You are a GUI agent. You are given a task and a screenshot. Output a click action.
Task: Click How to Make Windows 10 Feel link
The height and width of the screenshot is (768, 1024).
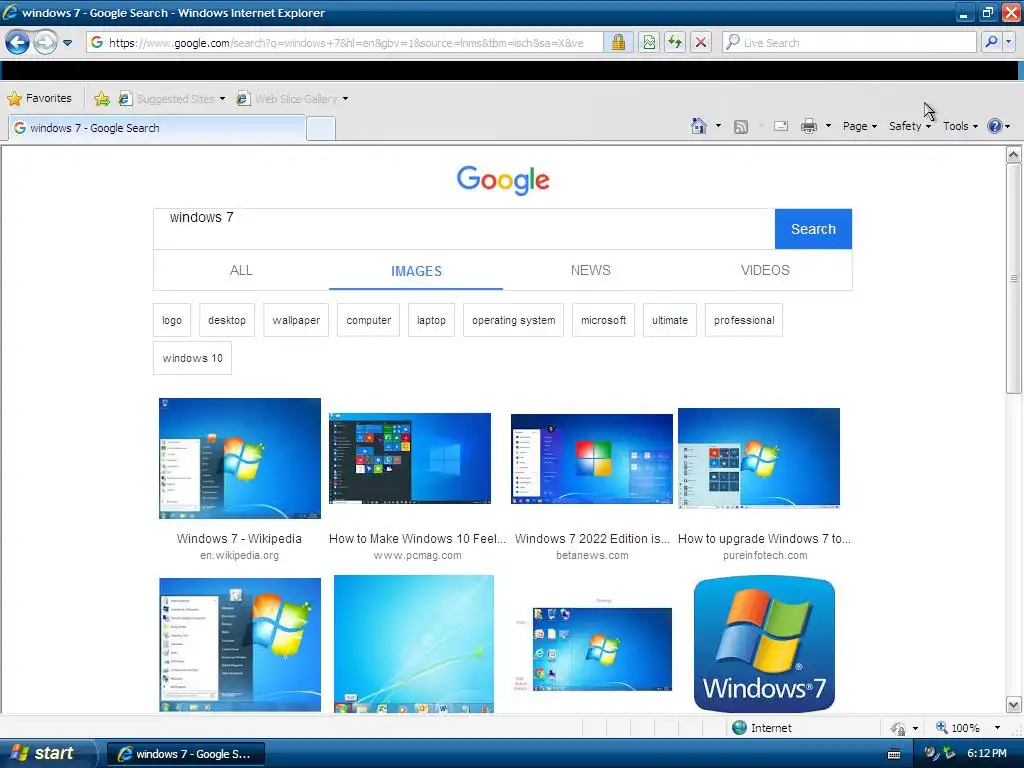(417, 539)
